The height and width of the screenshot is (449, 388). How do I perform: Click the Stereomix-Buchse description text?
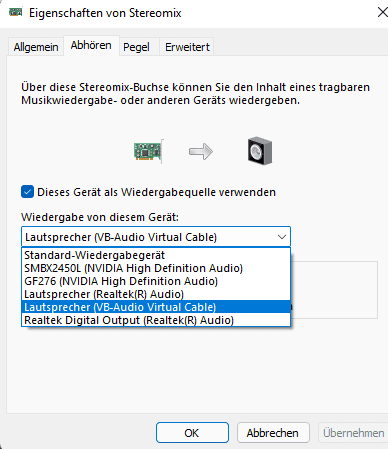pos(195,94)
